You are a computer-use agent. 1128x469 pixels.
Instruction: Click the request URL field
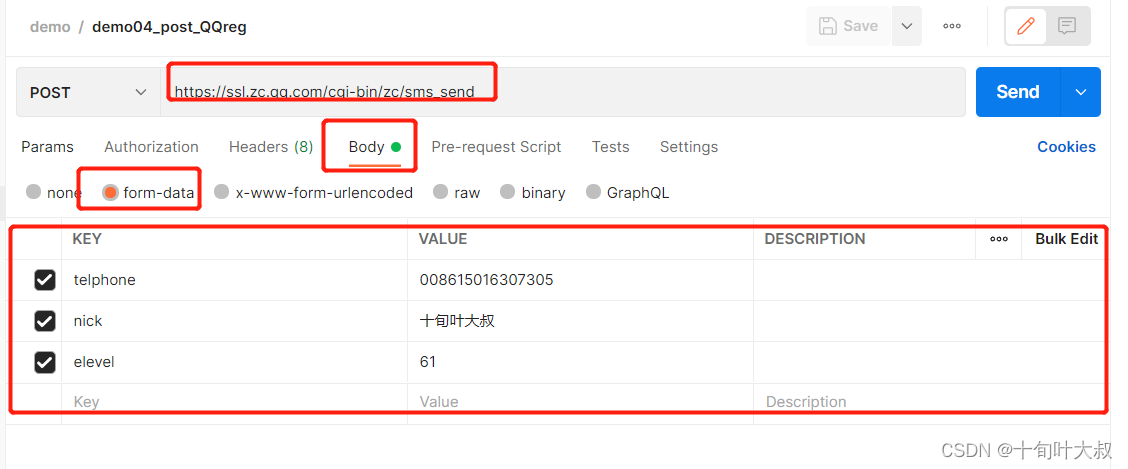tap(563, 92)
